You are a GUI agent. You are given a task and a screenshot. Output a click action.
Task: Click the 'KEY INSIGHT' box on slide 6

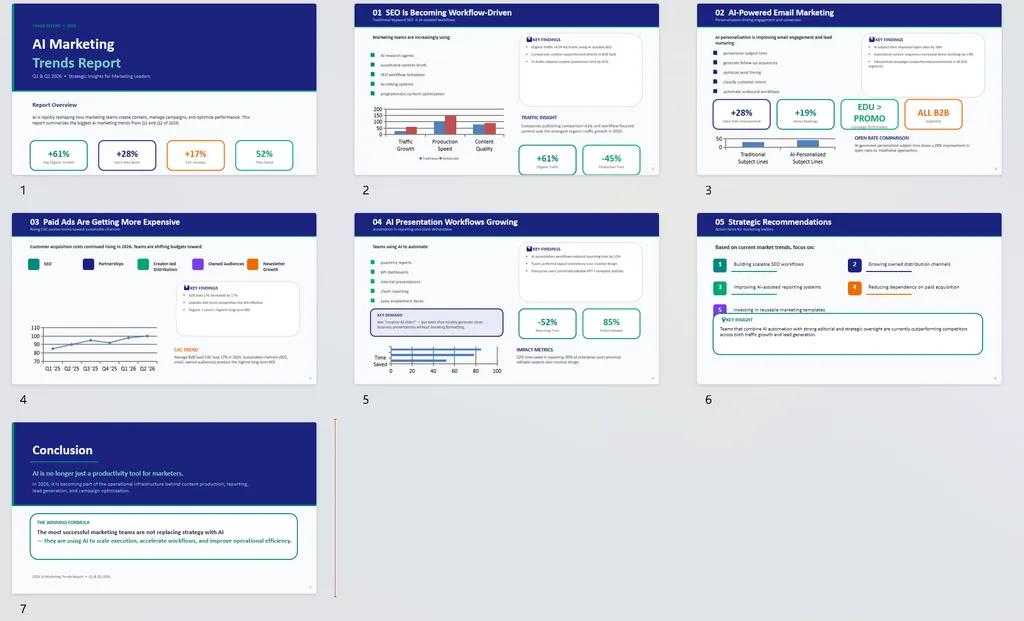[x=848, y=334]
